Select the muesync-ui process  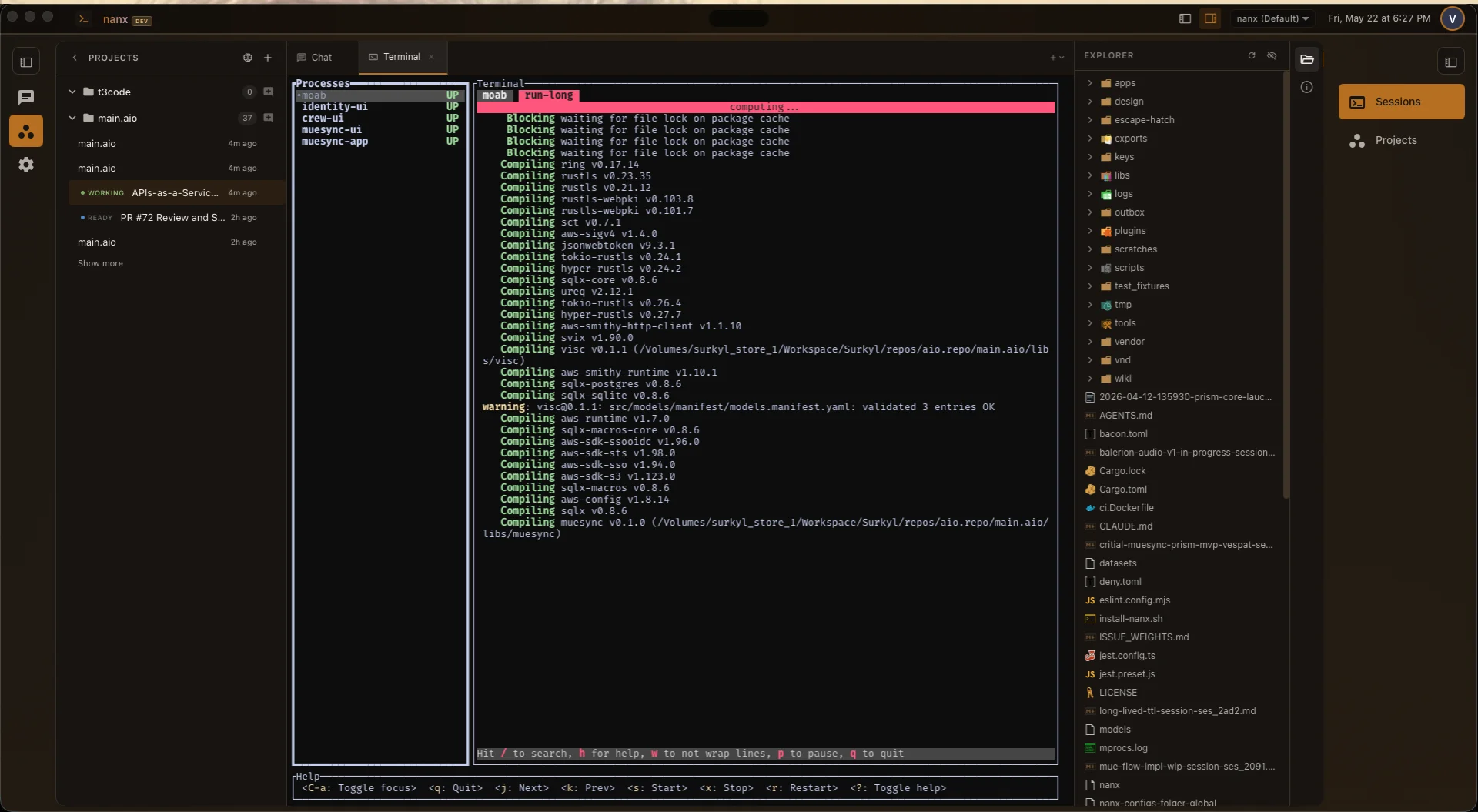[380, 130]
